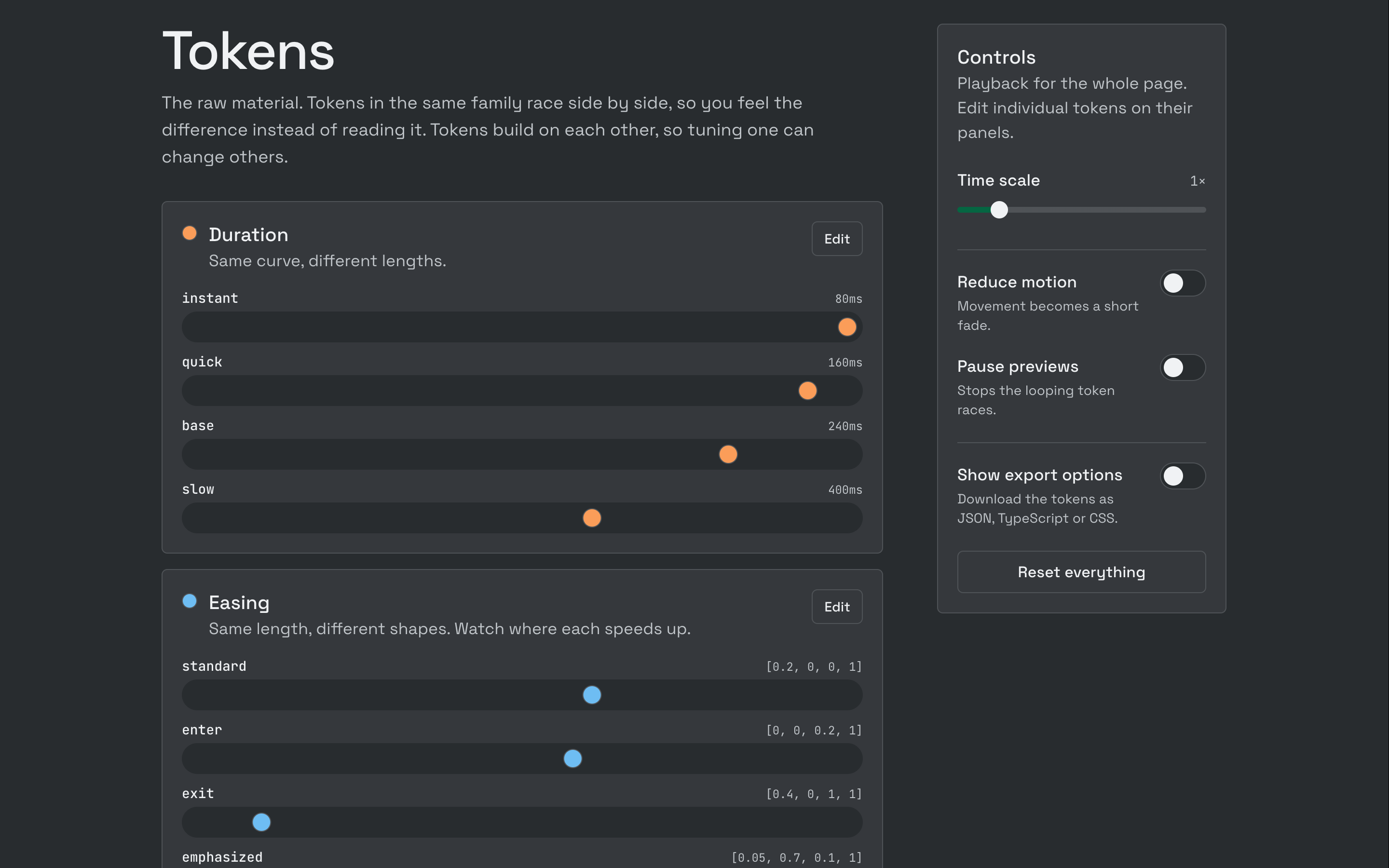Click the 'enter' easing label
The width and height of the screenshot is (1389, 868).
[202, 730]
